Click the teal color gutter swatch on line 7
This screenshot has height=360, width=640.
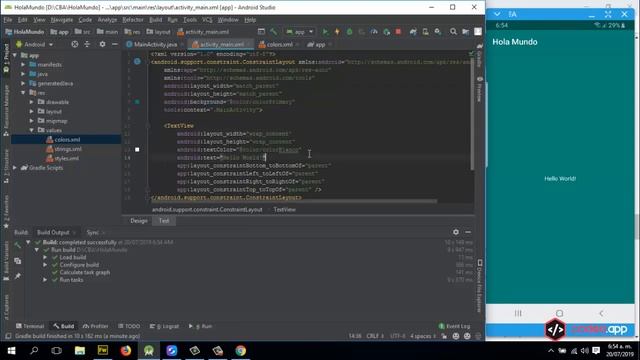click(x=137, y=102)
